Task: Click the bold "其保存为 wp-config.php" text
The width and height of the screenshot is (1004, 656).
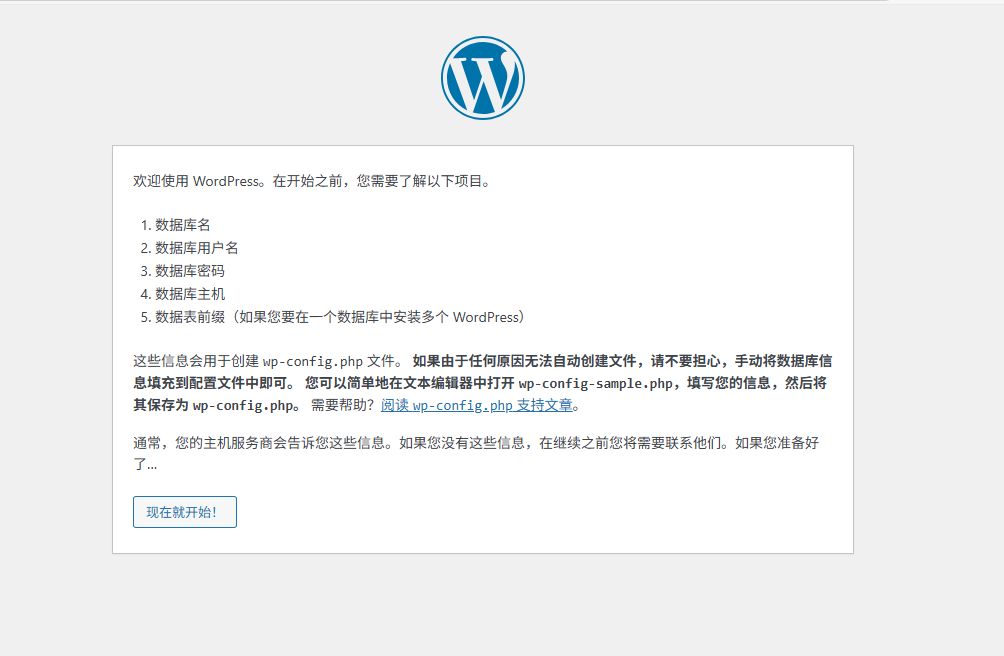Action: [x=215, y=406]
